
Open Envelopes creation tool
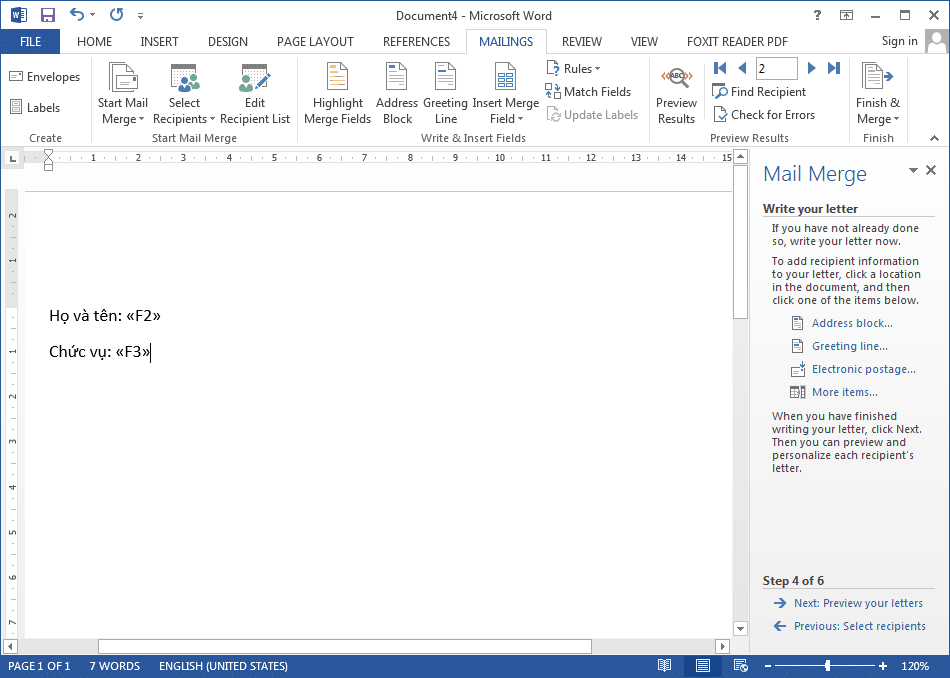pyautogui.click(x=45, y=77)
